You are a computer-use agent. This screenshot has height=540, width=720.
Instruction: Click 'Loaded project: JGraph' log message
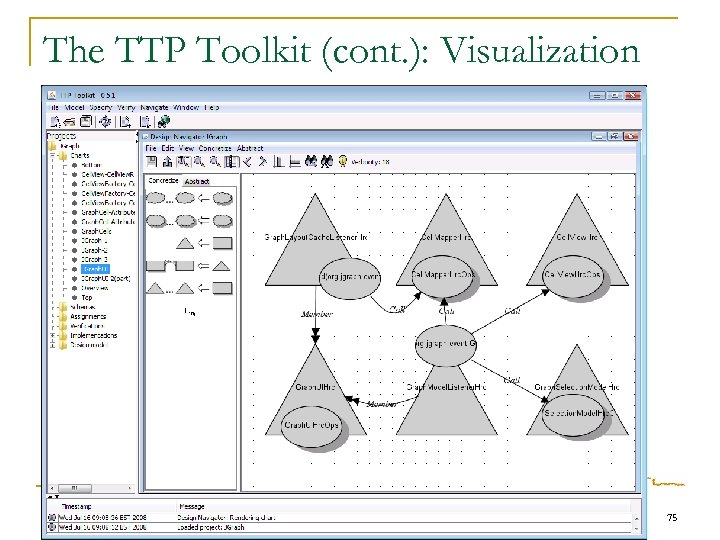(x=211, y=527)
